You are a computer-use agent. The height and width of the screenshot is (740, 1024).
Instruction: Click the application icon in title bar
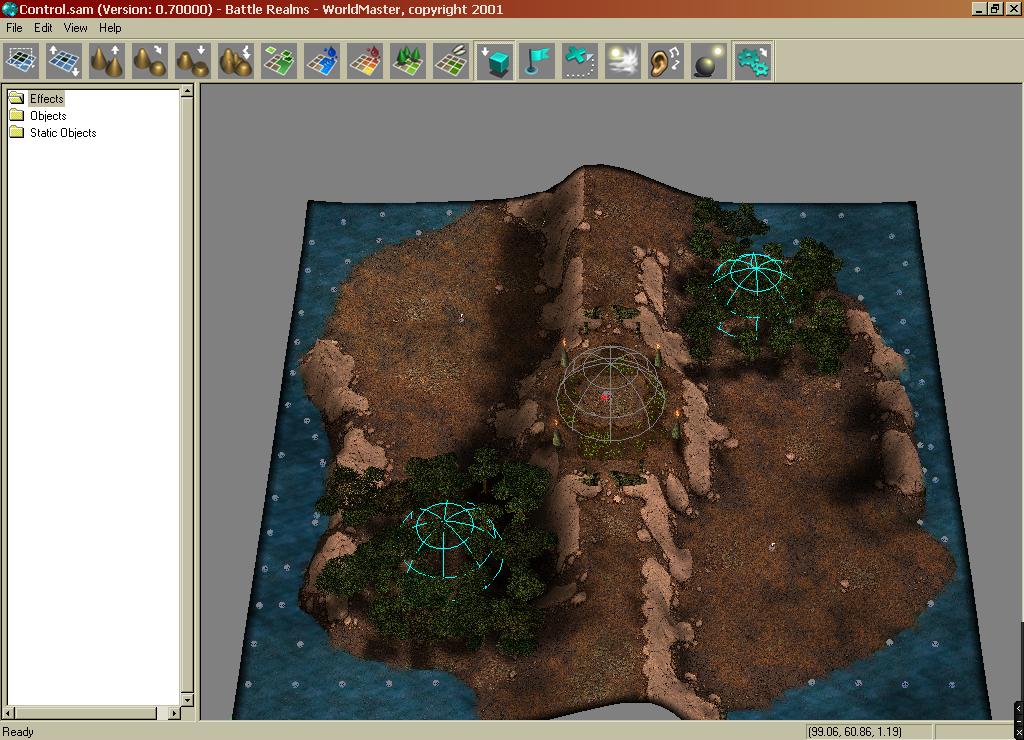pyautogui.click(x=8, y=8)
